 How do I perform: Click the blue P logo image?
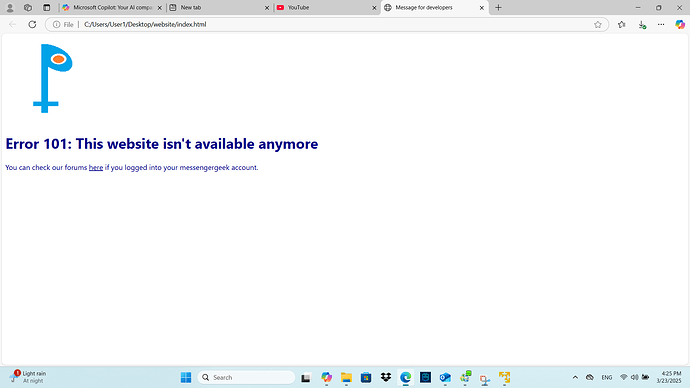52,78
